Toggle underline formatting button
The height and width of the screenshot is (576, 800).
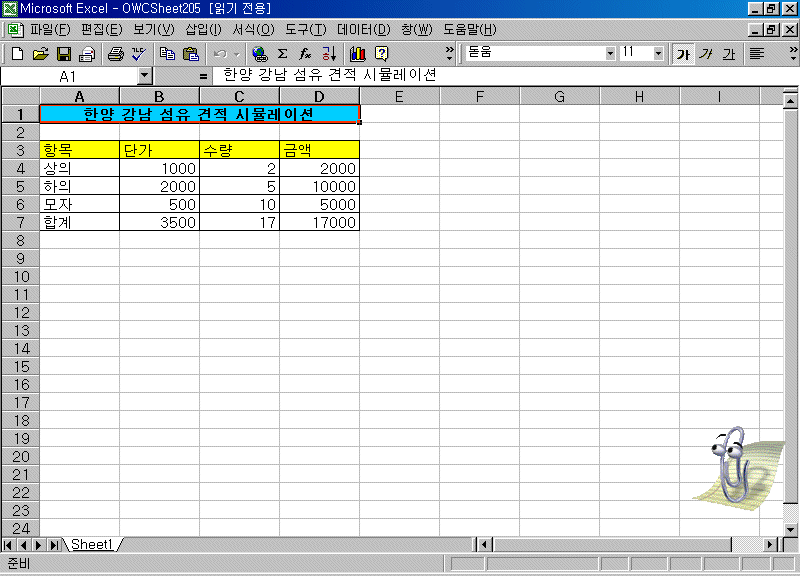(x=729, y=53)
